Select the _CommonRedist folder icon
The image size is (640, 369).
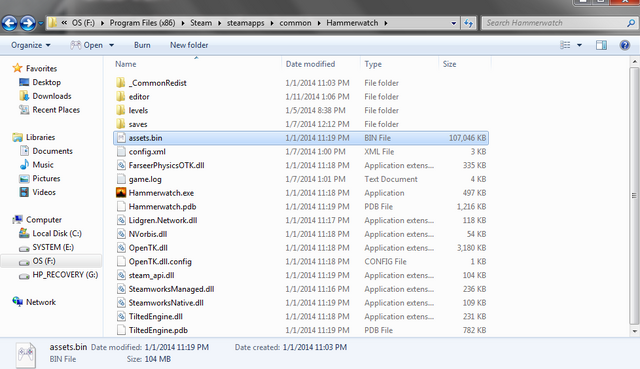[x=120, y=83]
